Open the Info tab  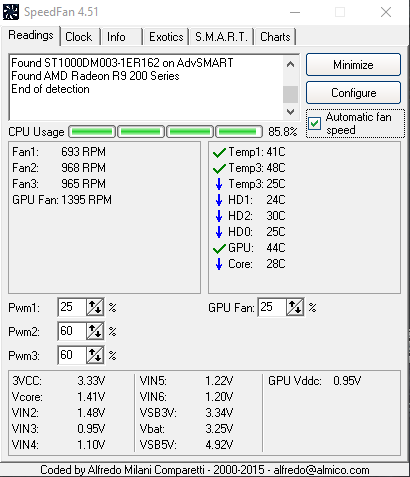pos(116,37)
